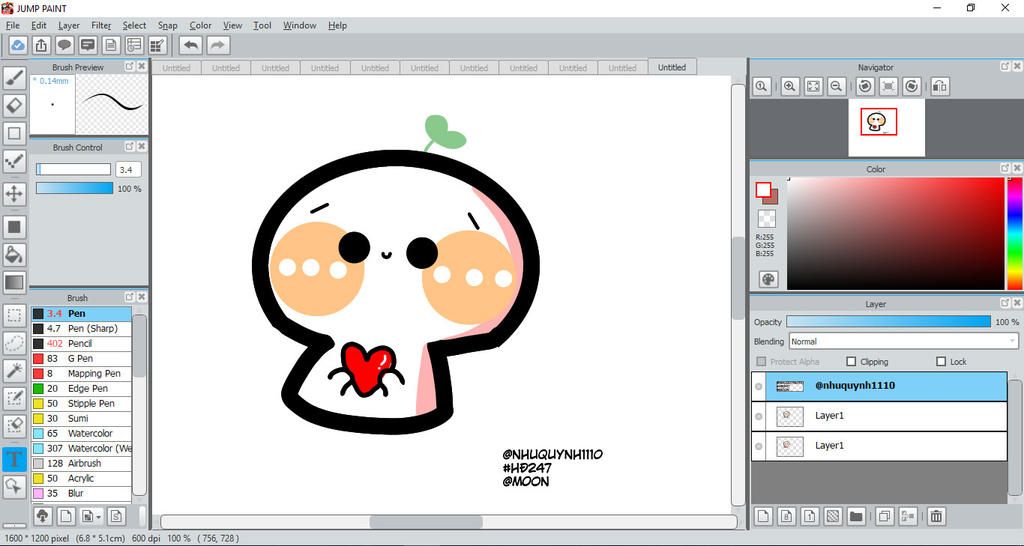Select the Gradient tool
Screen dimensions: 1024x546
[14, 283]
